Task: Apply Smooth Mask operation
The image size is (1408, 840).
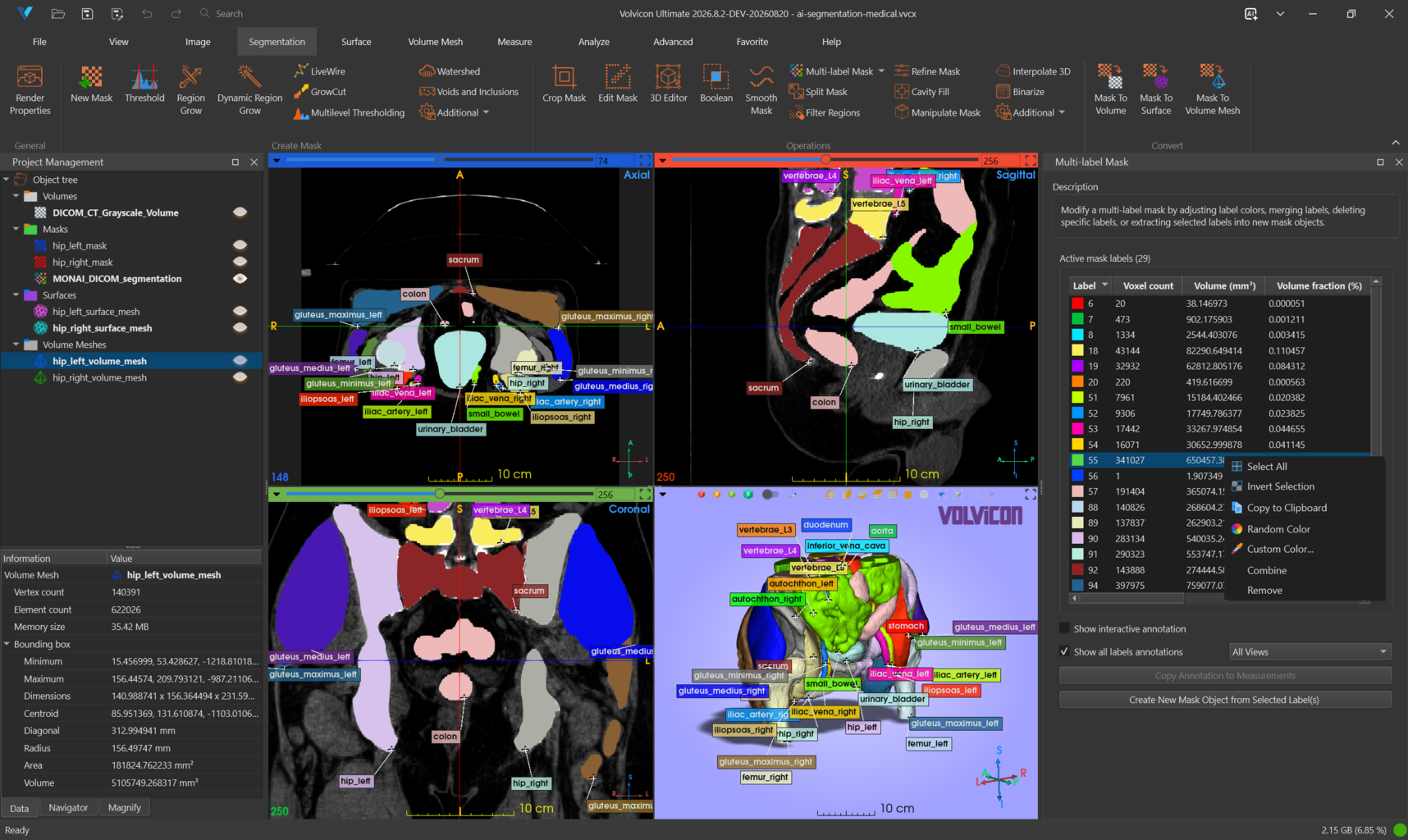Action: coord(761,89)
